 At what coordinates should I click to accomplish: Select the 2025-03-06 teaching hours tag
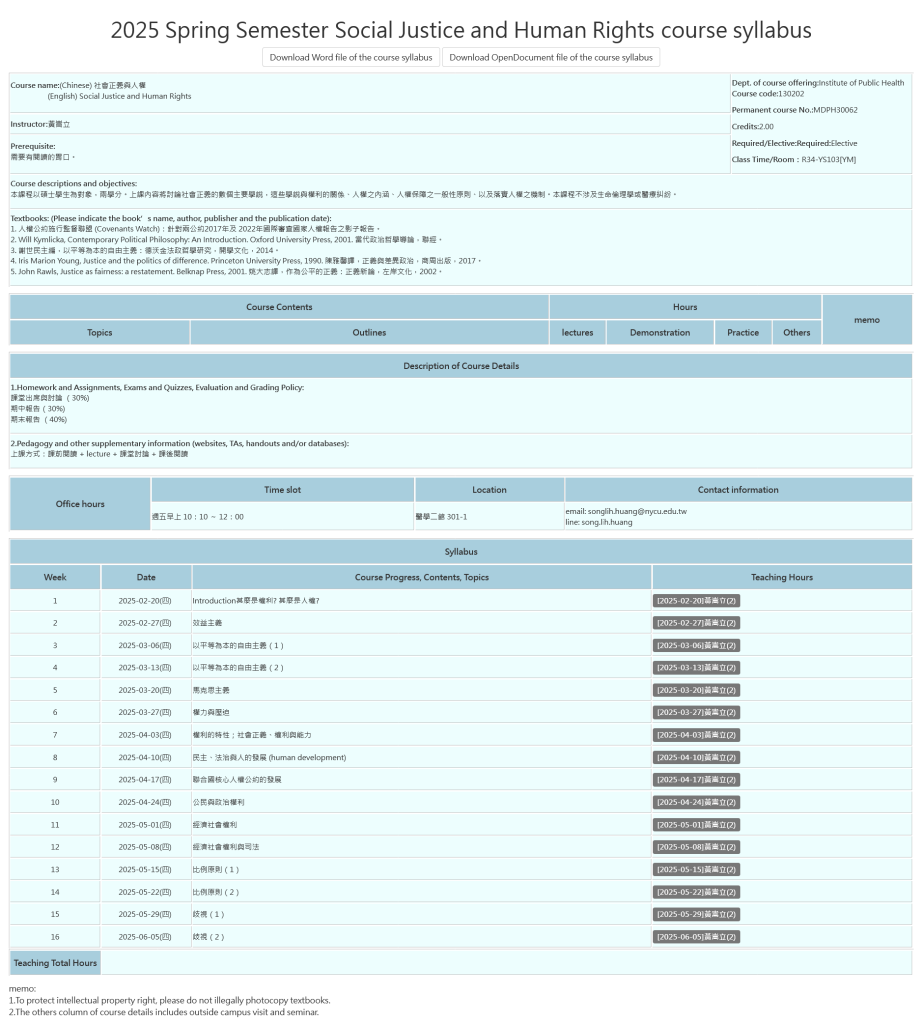tap(696, 645)
